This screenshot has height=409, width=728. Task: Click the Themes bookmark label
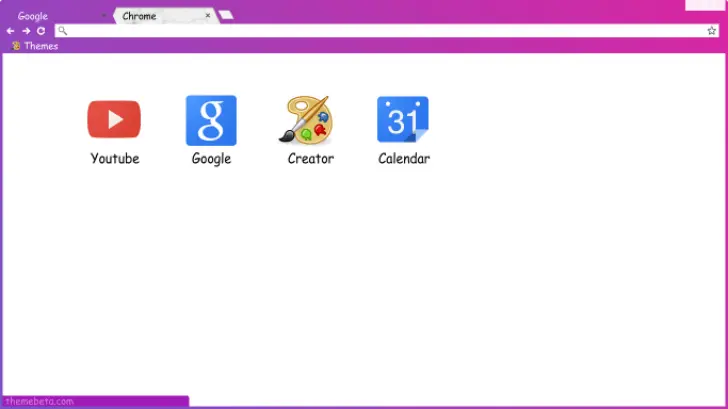coord(41,46)
